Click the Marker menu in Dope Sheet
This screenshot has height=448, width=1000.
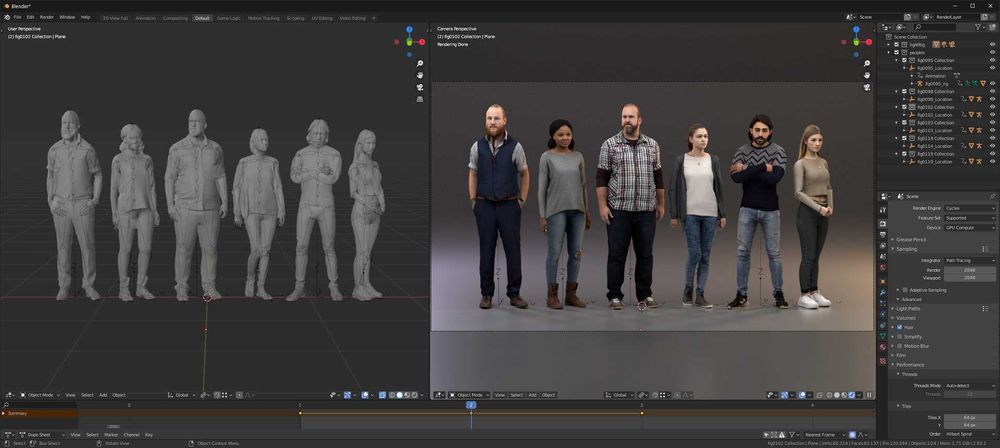[x=110, y=435]
